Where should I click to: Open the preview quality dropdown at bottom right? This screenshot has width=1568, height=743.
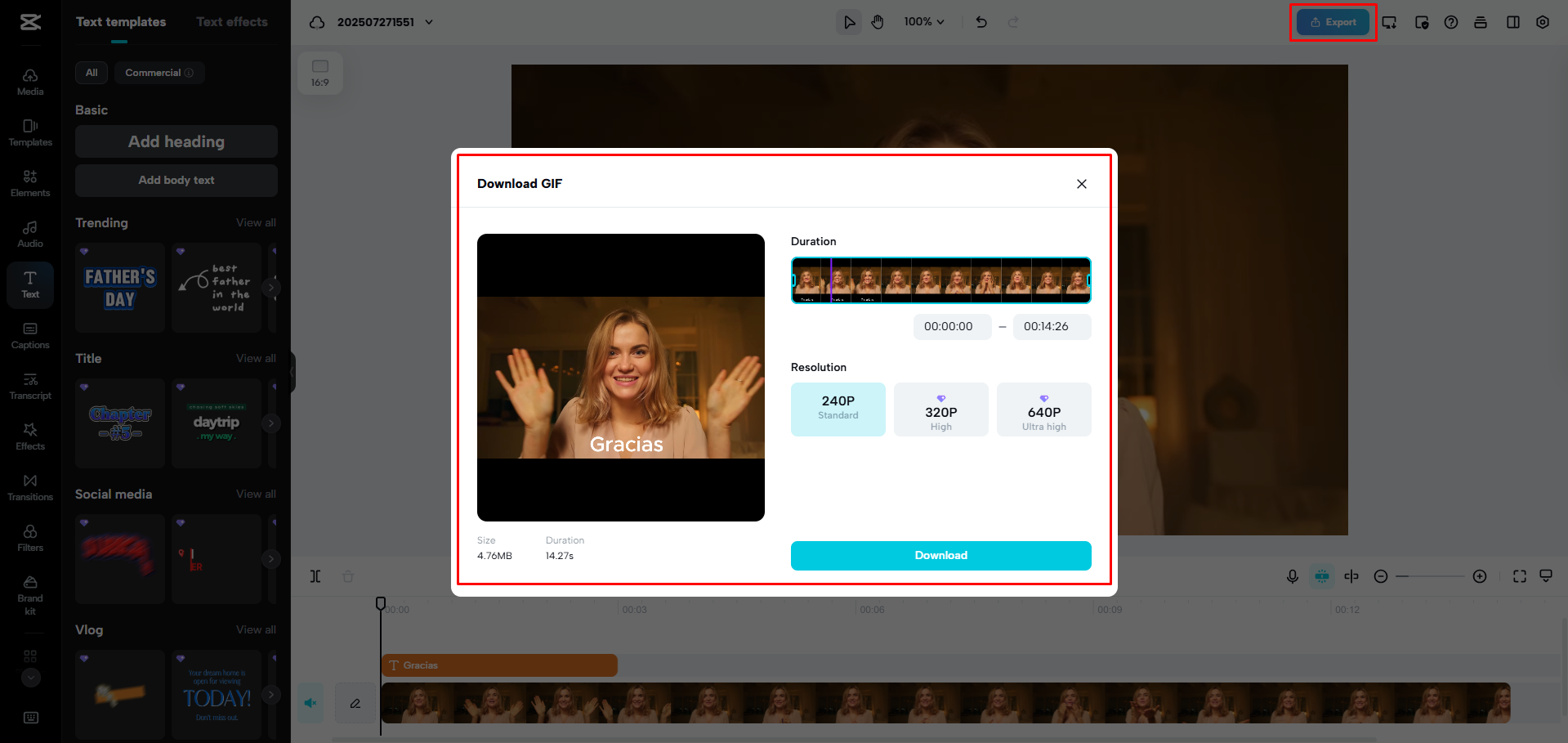click(1545, 576)
